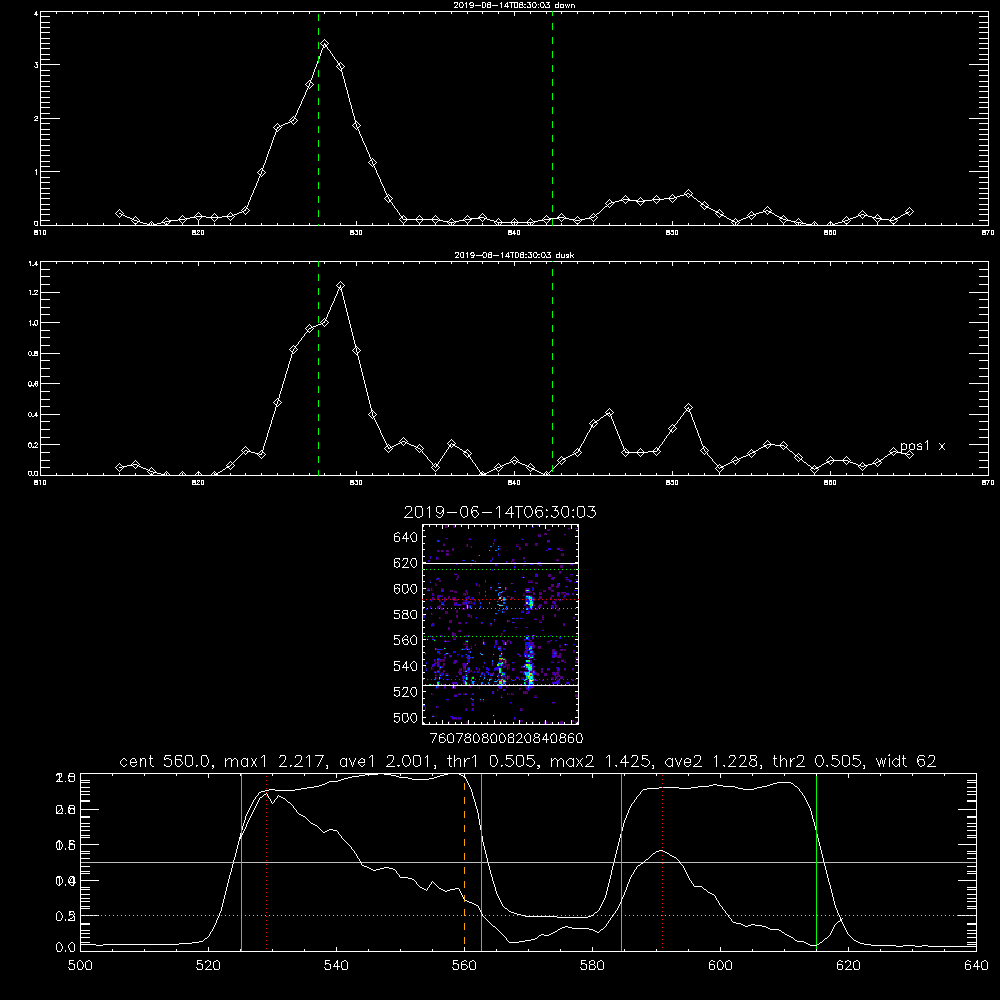The height and width of the screenshot is (1000, 1000).
Task: Click heat map y-axis label 640
Action: pos(406,538)
